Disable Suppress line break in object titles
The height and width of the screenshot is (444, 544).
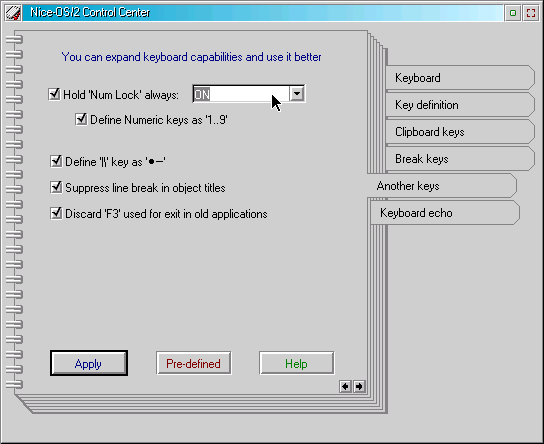(x=56, y=188)
